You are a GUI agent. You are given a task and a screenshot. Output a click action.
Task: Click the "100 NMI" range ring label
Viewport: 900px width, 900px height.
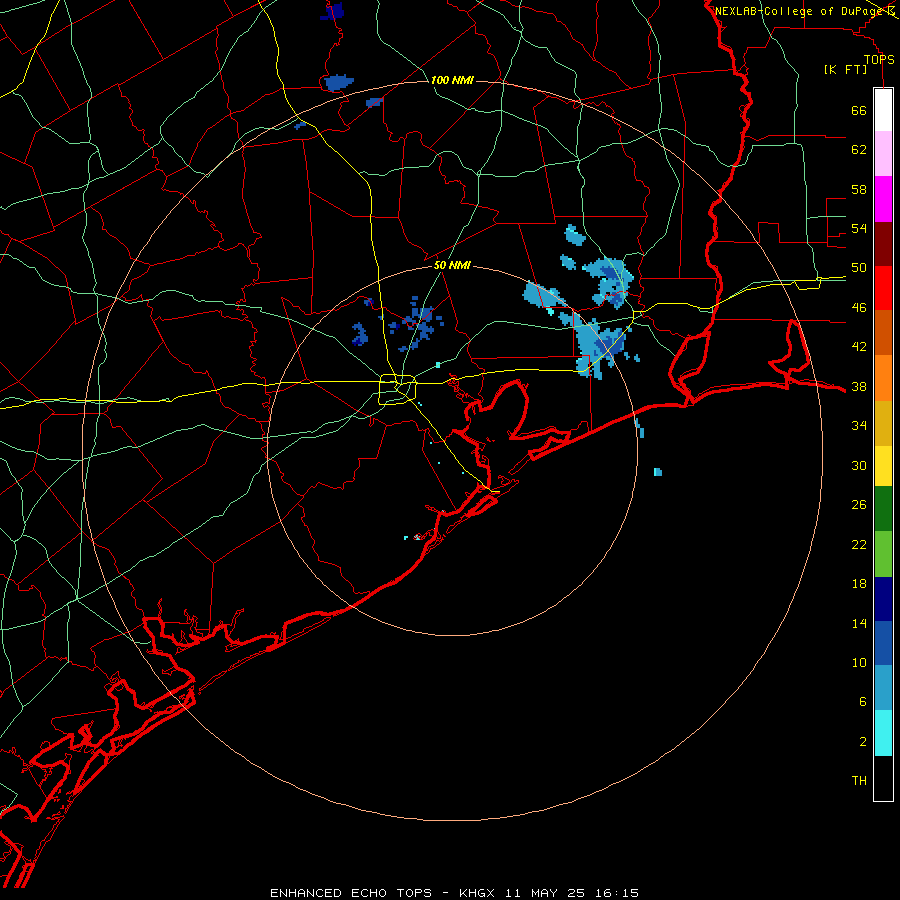(452, 80)
